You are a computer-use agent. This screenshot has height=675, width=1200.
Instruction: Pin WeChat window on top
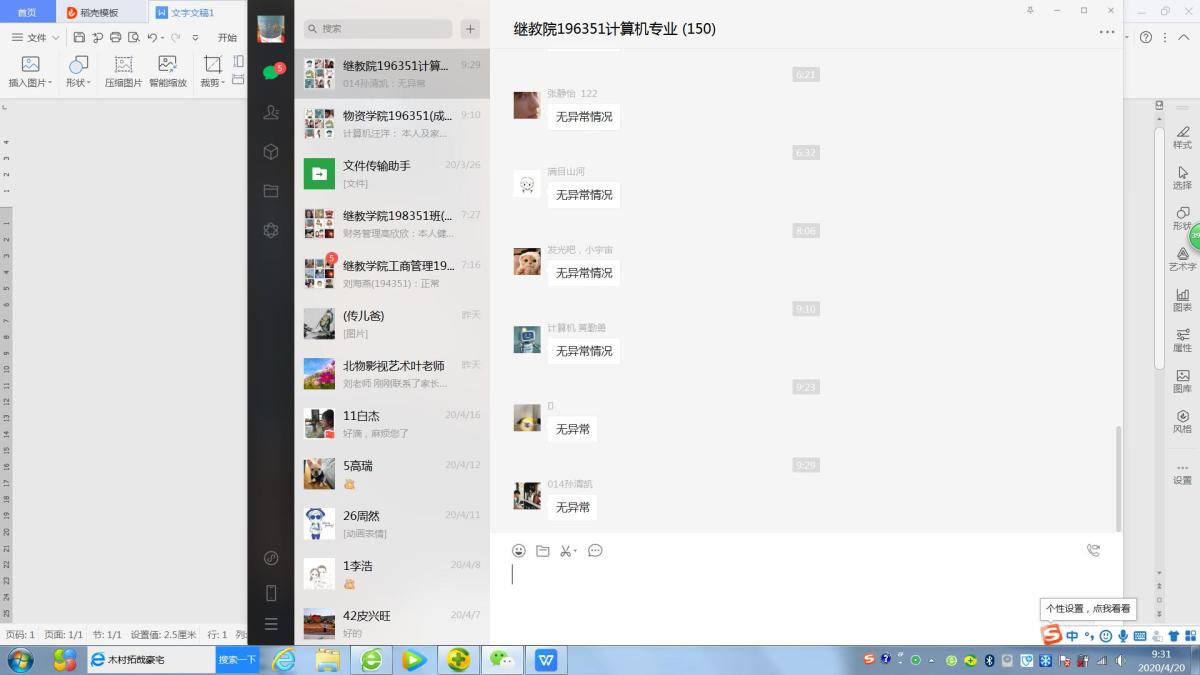pos(1030,10)
